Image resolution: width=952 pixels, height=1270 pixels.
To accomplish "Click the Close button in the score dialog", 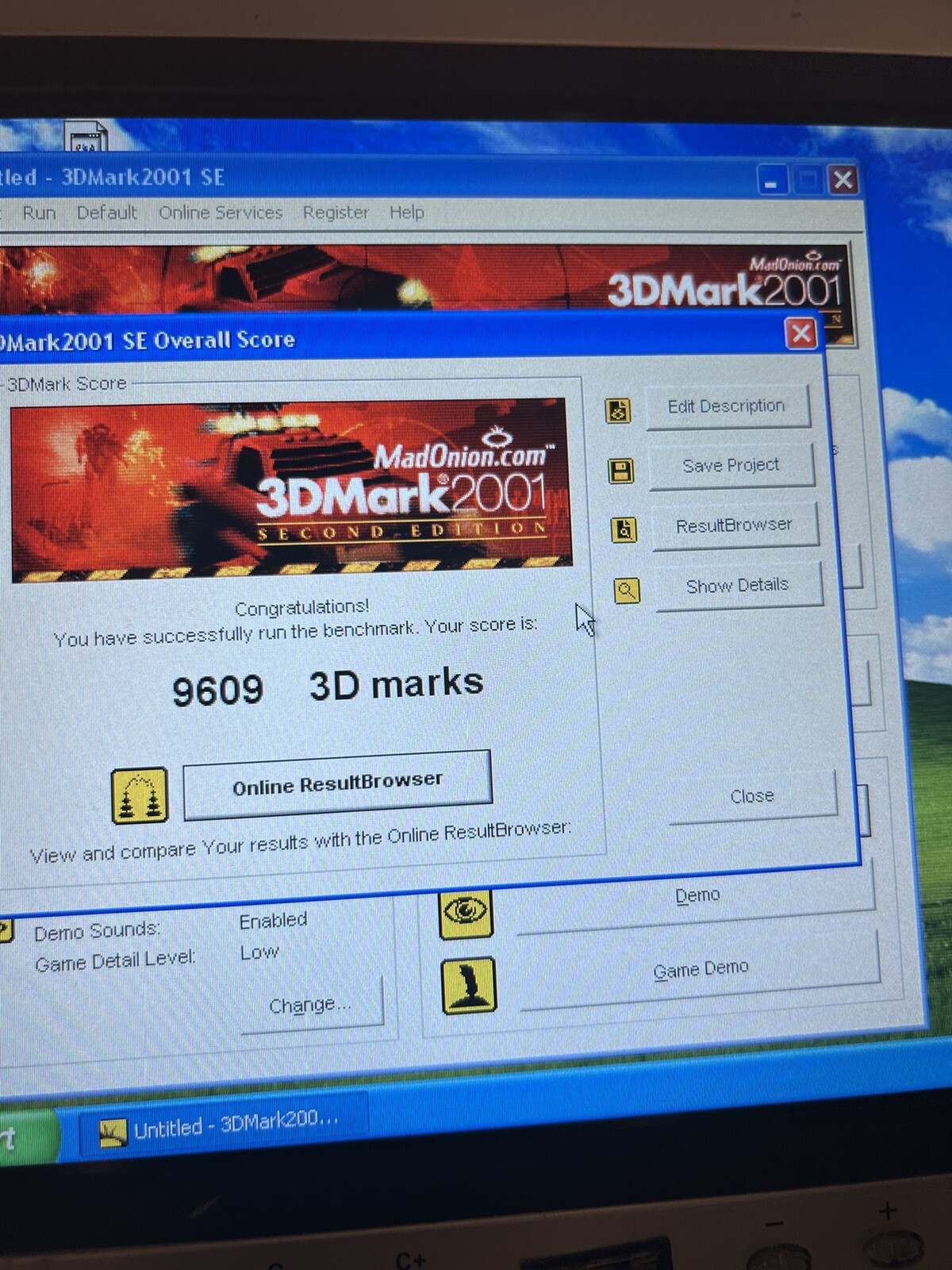I will tap(753, 796).
